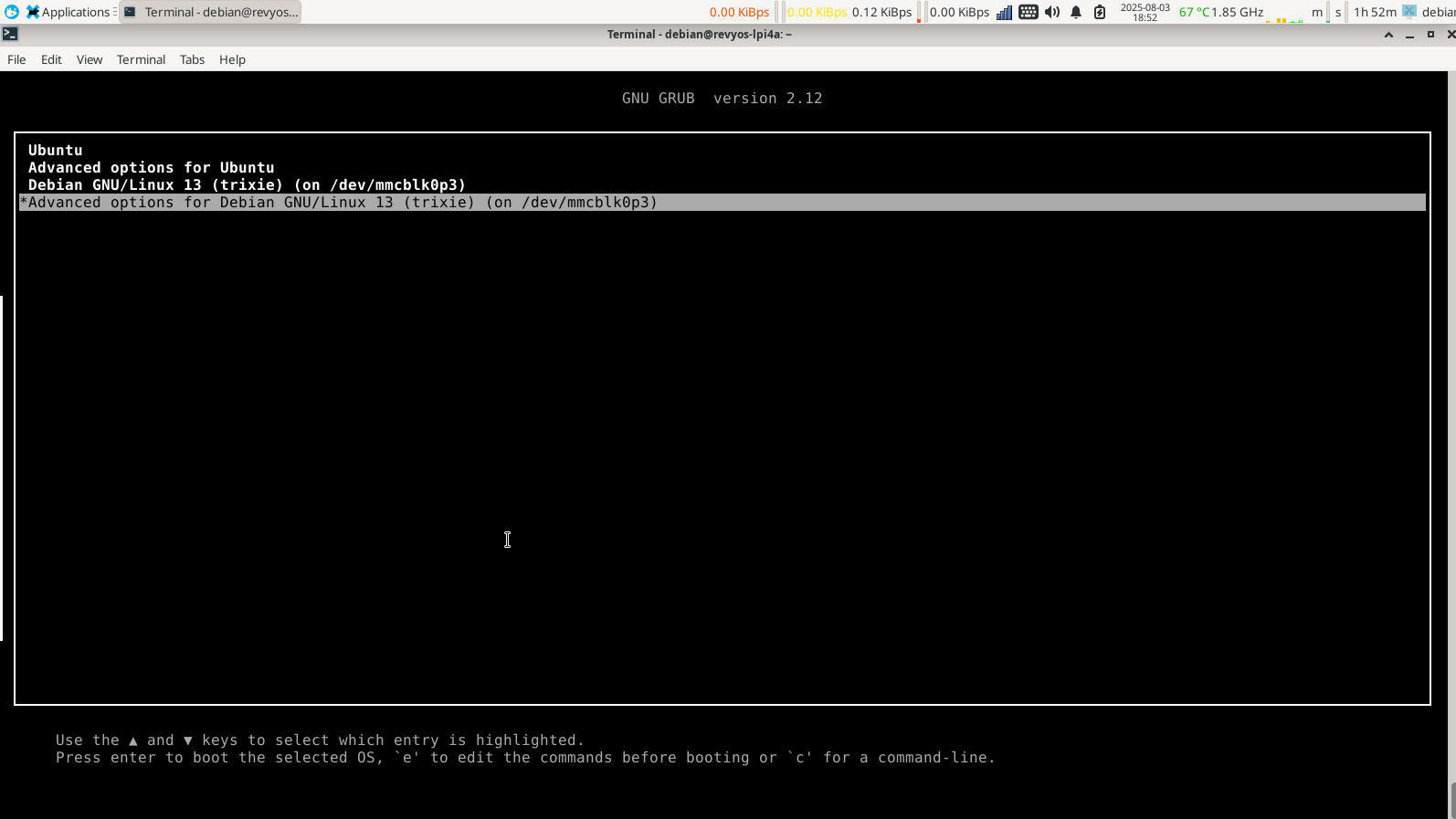Click the 1h 52m uptime indicator

tap(1375, 12)
